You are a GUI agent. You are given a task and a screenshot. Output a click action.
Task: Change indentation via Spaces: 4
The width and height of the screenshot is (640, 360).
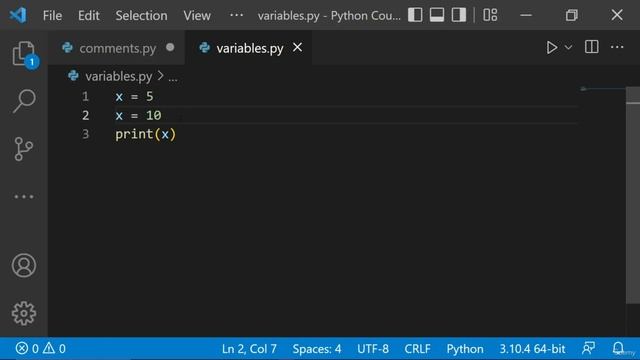[317, 349]
